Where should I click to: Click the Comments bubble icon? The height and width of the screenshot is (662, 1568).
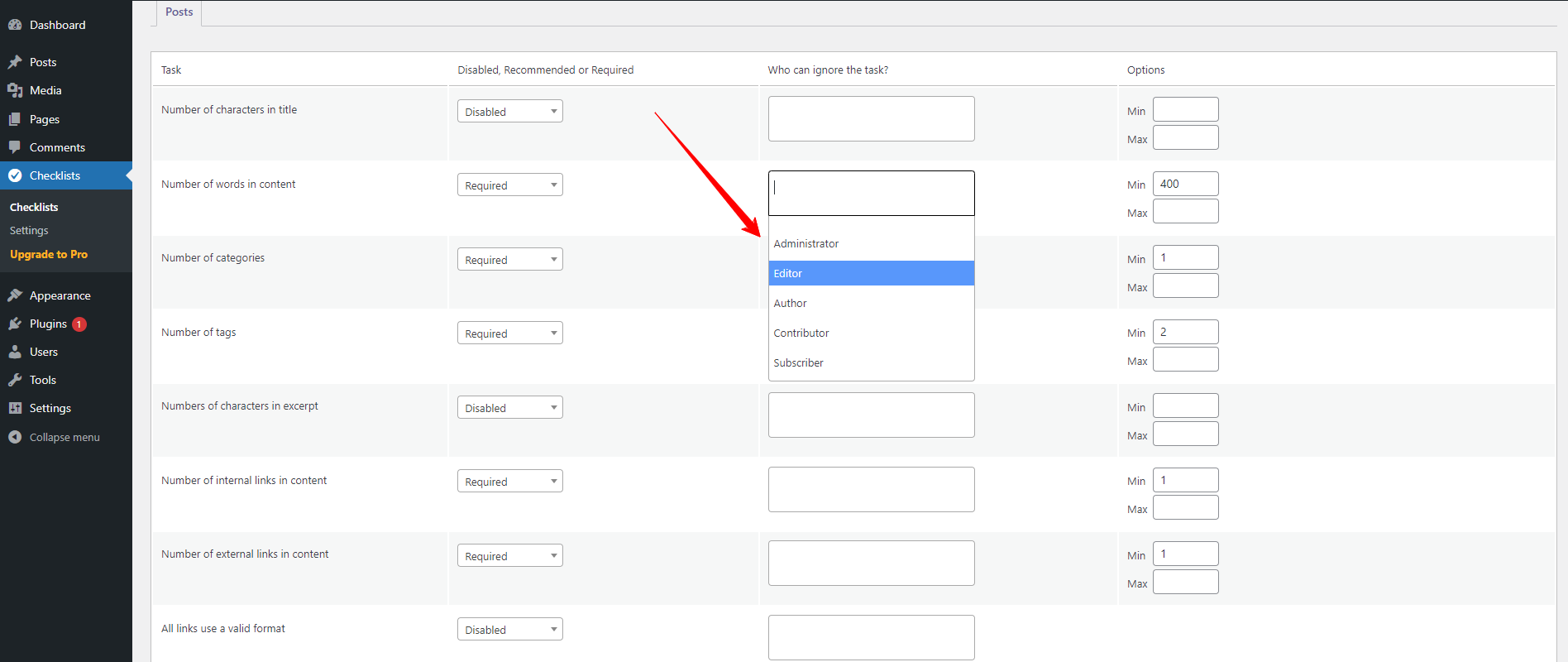(15, 147)
